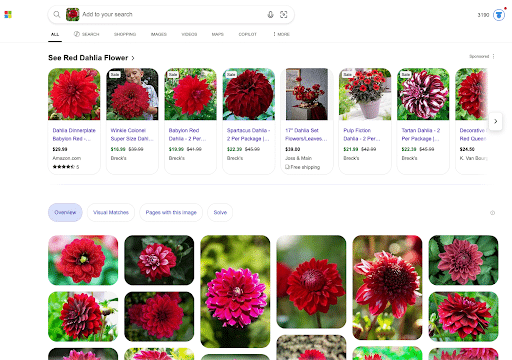
Task: Advance the product carousel with right arrow
Action: 496,121
